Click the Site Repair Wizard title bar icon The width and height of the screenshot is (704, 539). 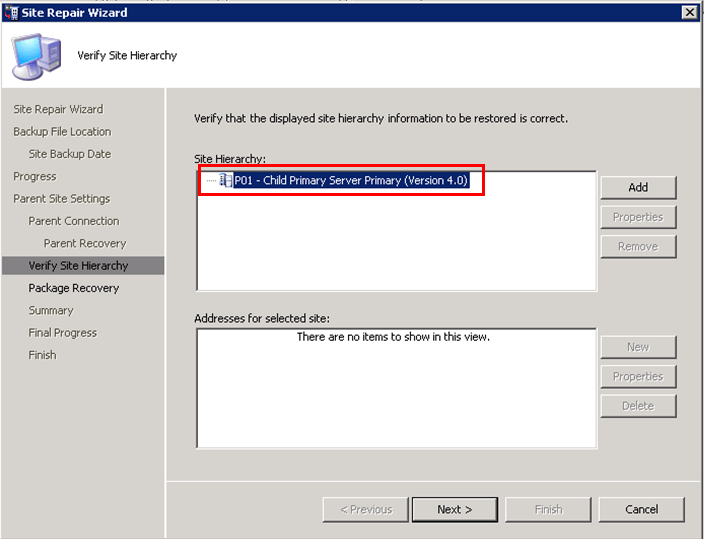[x=11, y=13]
